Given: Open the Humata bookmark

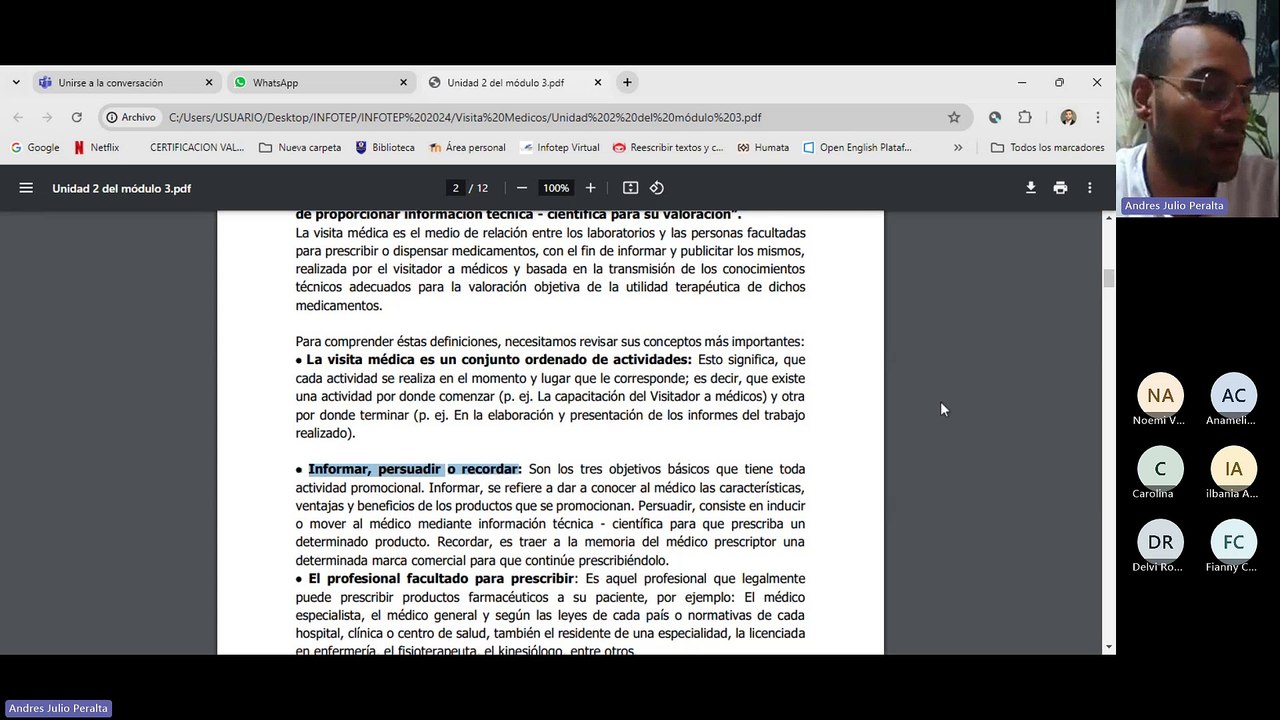Looking at the screenshot, I should tap(763, 147).
